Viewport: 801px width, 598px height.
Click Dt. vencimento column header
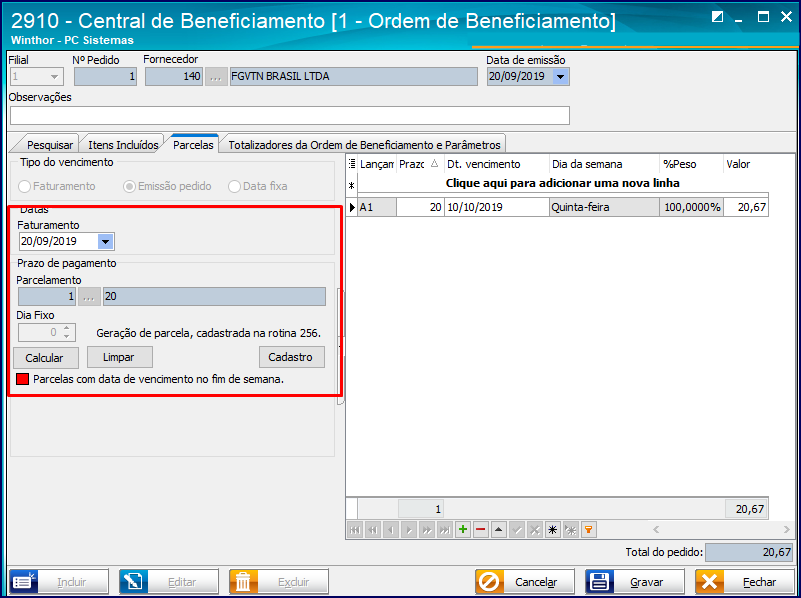point(497,164)
